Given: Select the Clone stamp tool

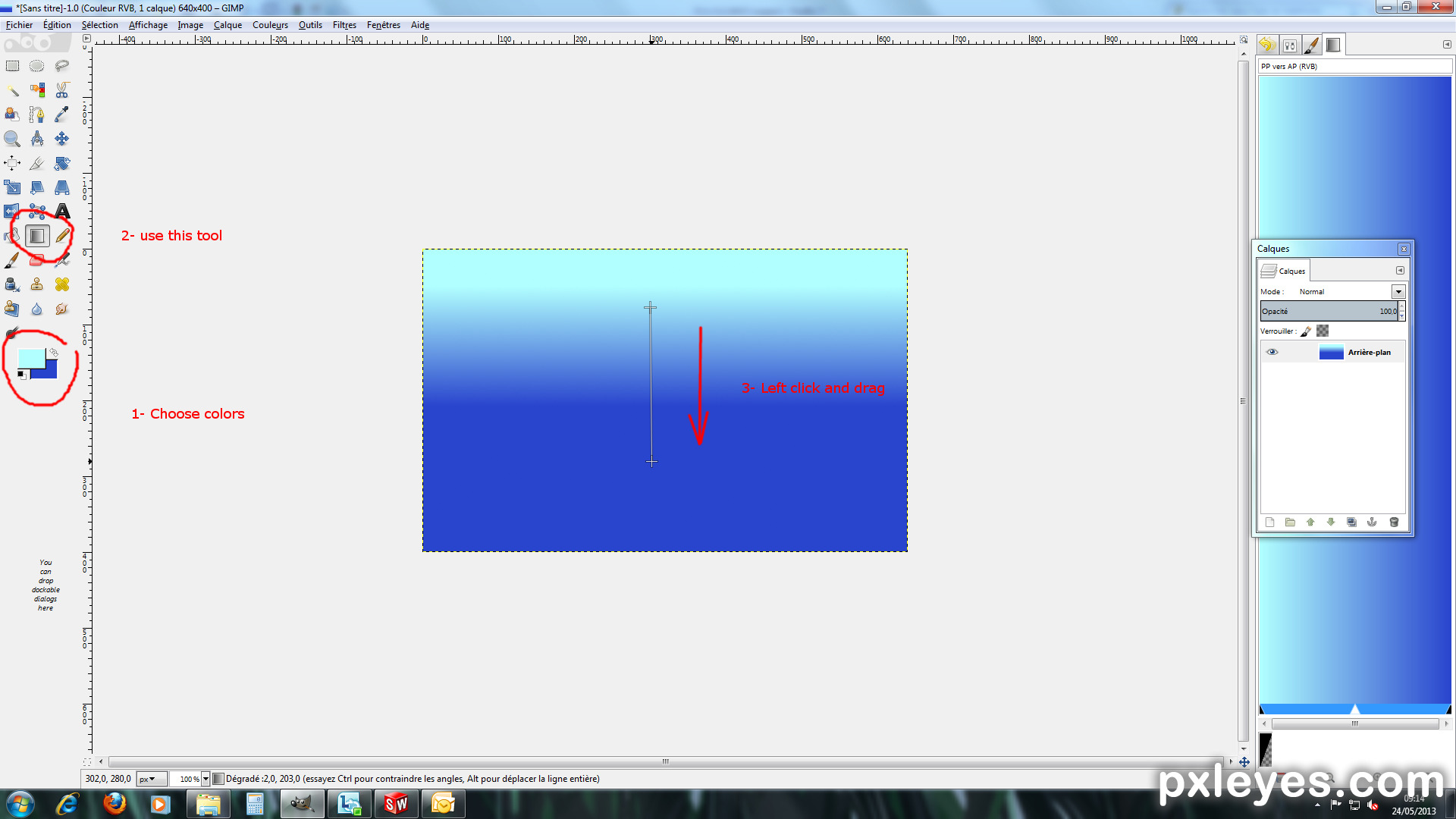Looking at the screenshot, I should (36, 284).
